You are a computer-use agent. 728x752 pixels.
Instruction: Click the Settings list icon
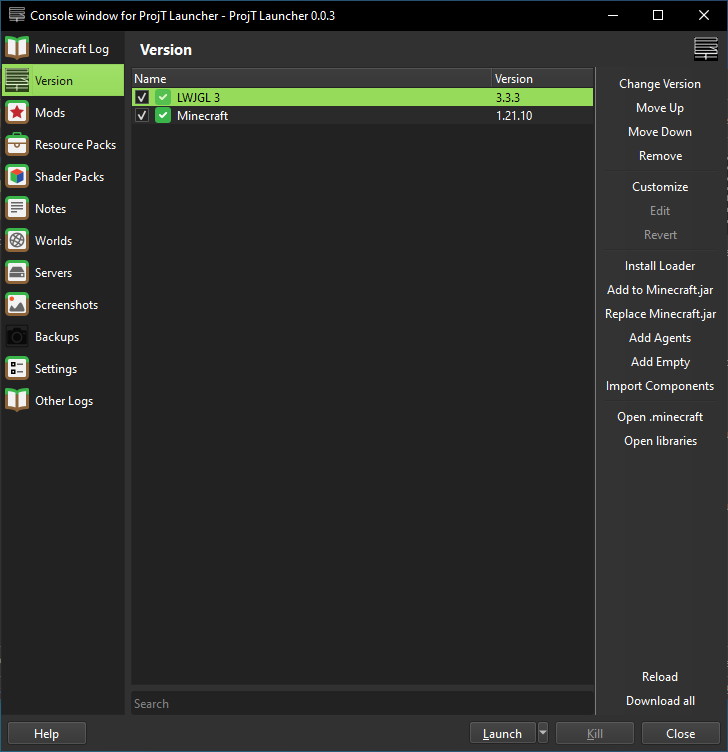[17, 369]
